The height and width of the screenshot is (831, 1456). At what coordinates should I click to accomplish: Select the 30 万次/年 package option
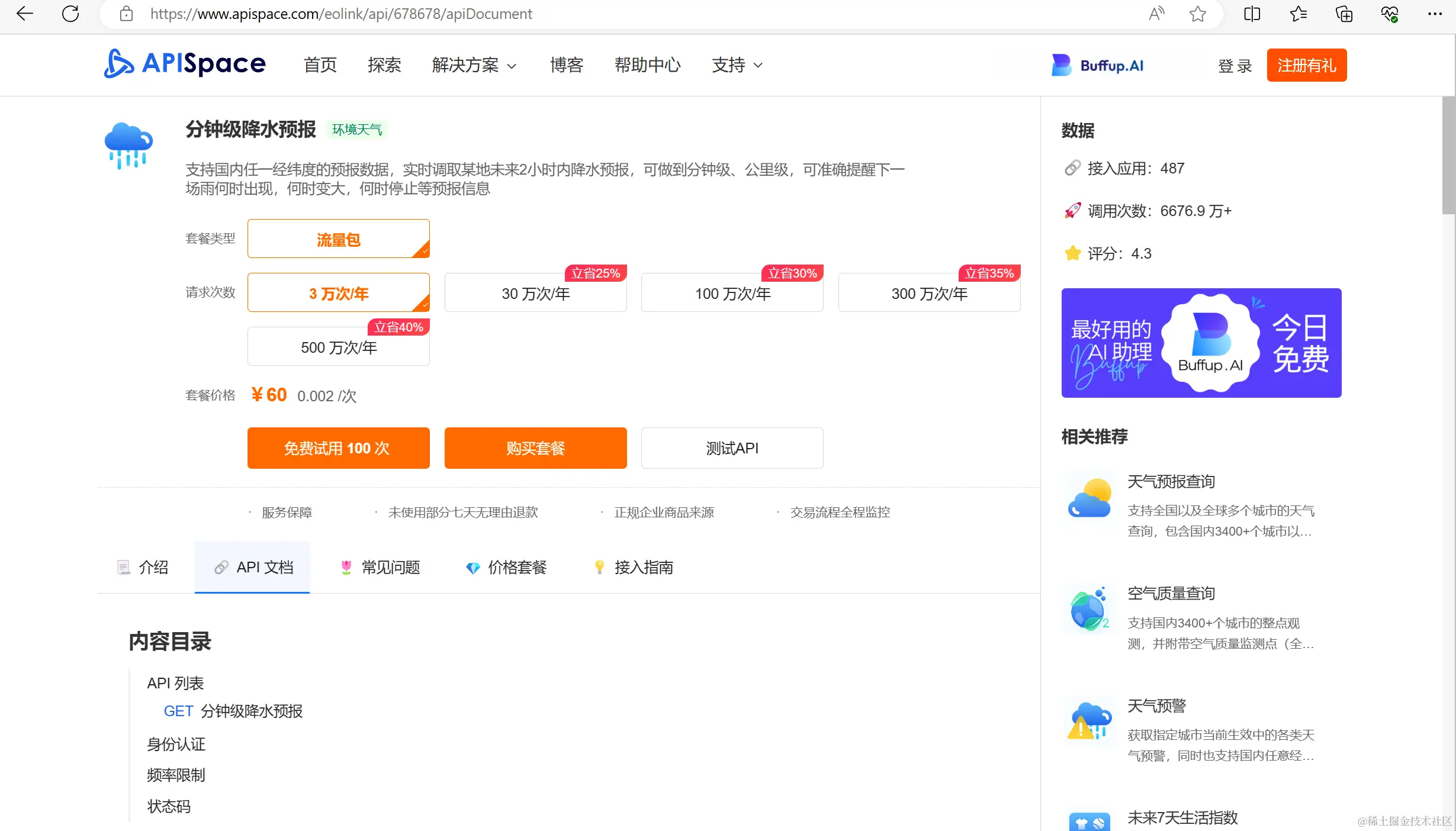pos(535,293)
